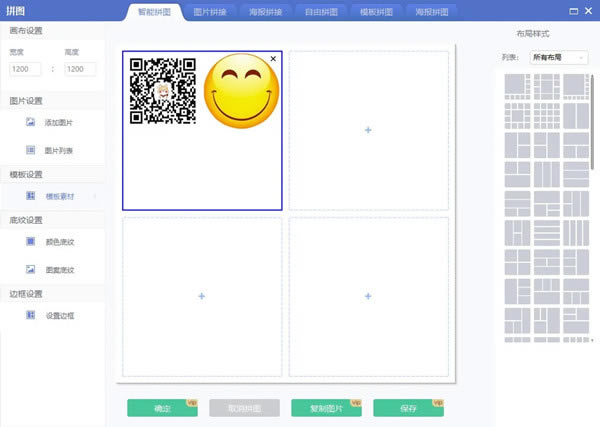Choose the 颜色底纹 option
600x427 pixels.
pyautogui.click(x=60, y=242)
